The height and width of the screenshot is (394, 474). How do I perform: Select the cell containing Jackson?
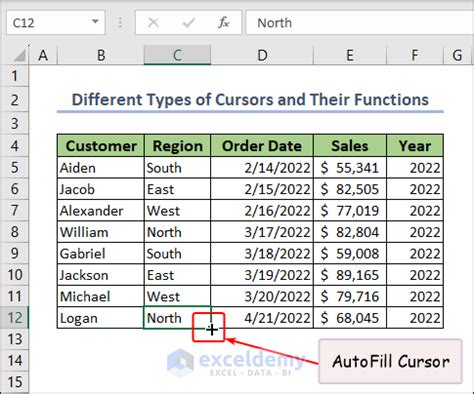101,275
